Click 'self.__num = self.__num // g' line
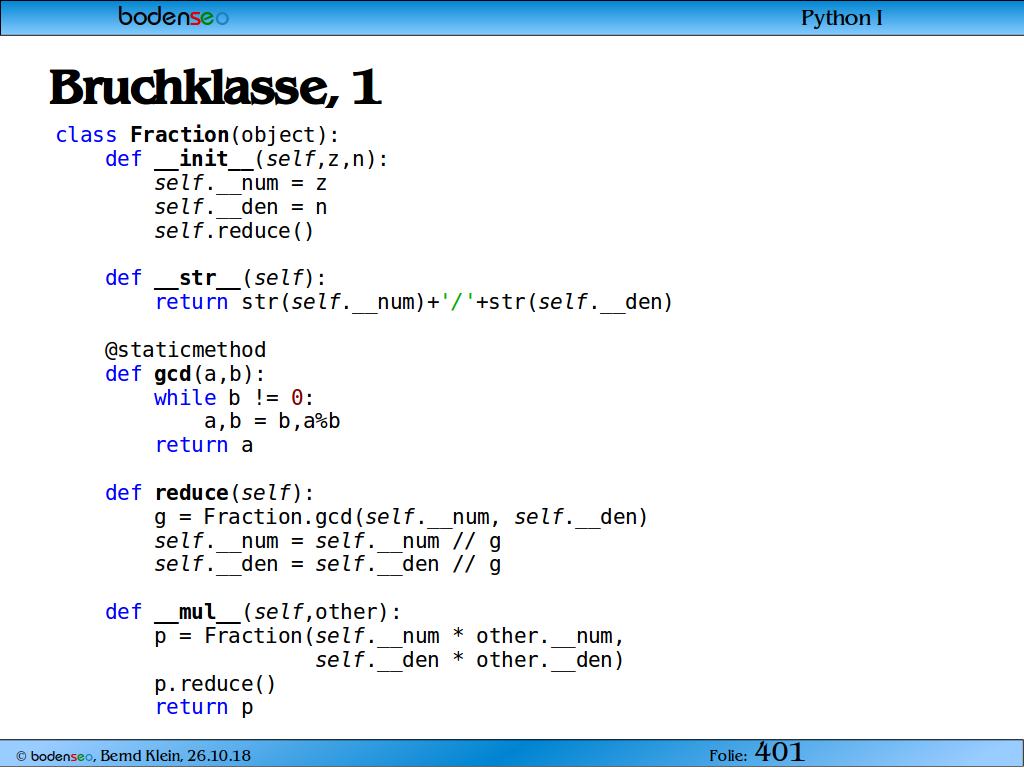This screenshot has width=1024, height=768. pyautogui.click(x=328, y=541)
